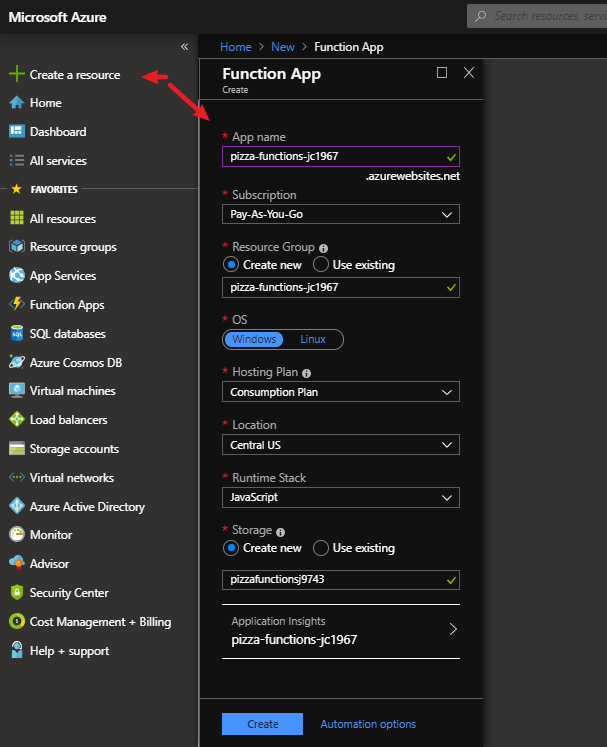Click the Advisor cloud icon
The height and width of the screenshot is (747, 607).
point(17,563)
